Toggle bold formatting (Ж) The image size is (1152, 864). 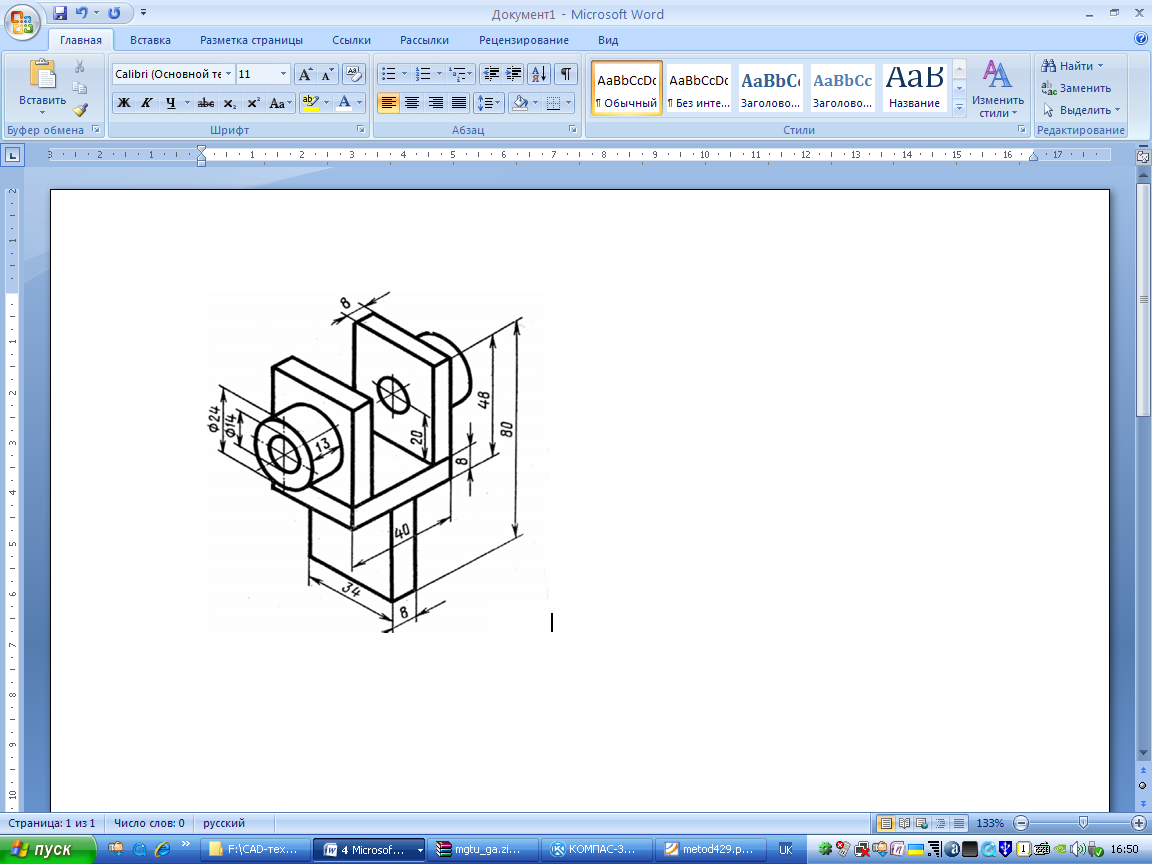pyautogui.click(x=123, y=103)
